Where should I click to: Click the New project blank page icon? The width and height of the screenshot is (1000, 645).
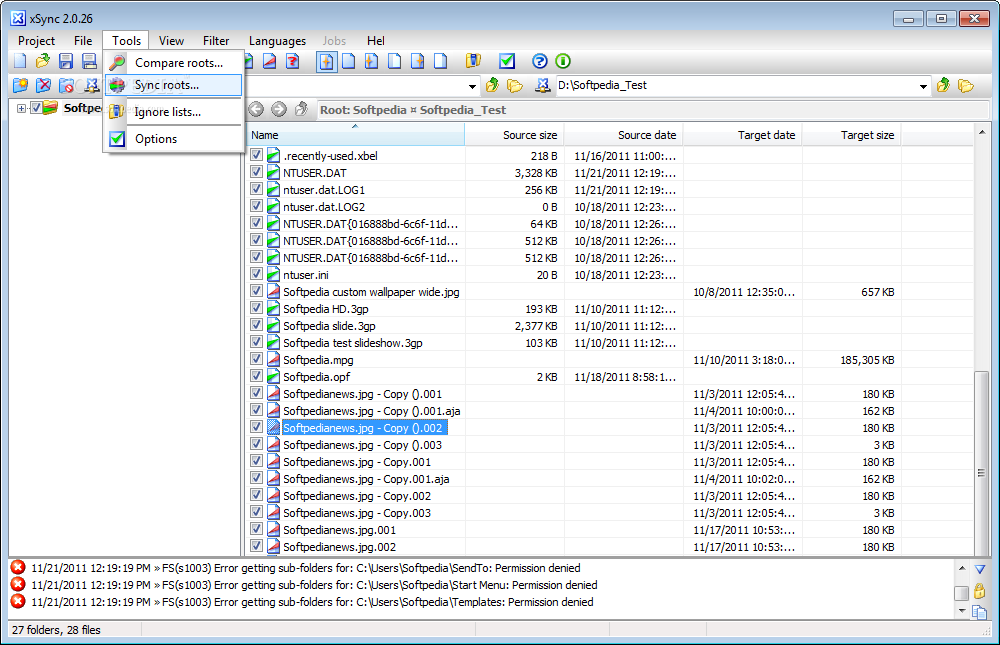point(20,61)
